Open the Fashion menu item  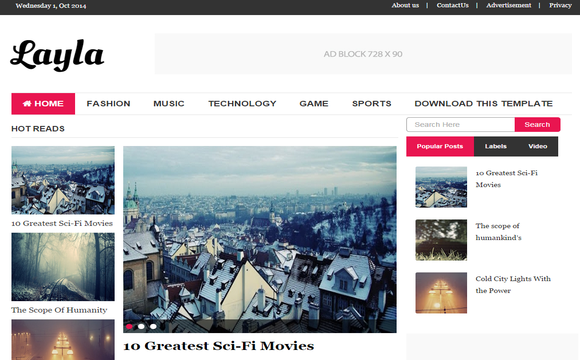tap(108, 104)
